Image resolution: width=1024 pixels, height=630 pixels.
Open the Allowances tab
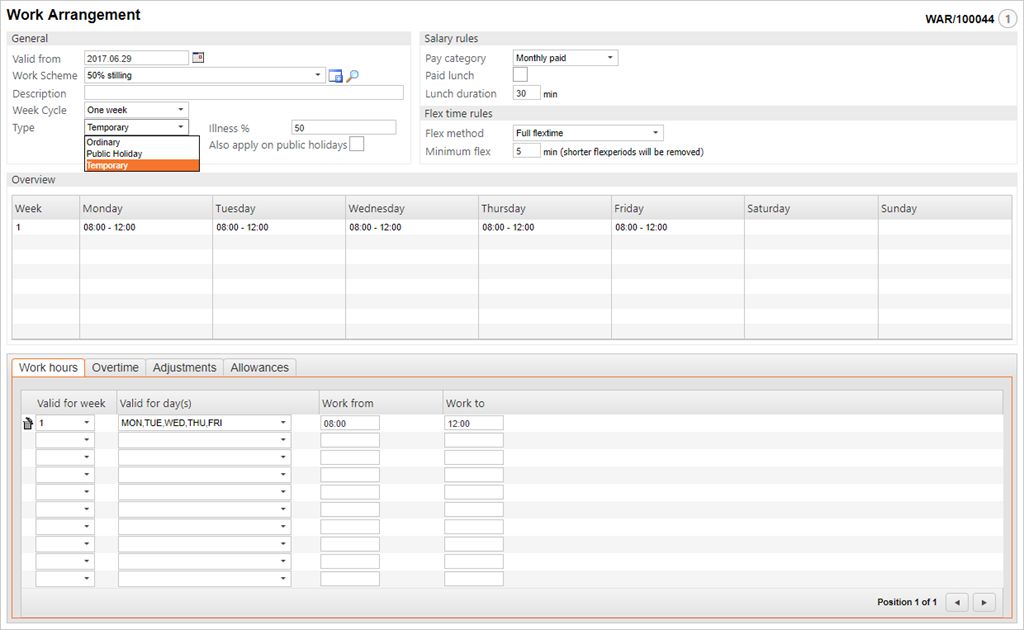point(259,368)
